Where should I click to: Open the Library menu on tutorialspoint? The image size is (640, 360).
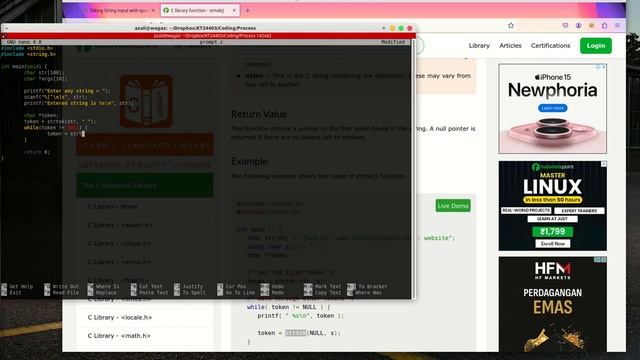click(479, 45)
